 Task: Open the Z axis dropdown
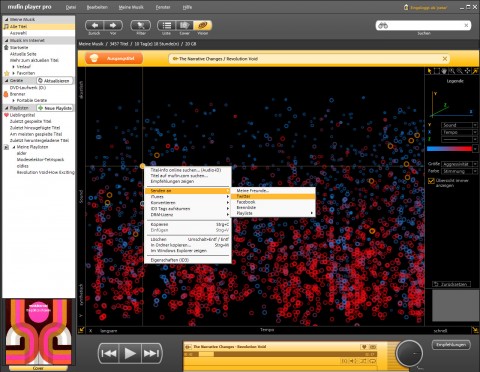pyautogui.click(x=459, y=139)
